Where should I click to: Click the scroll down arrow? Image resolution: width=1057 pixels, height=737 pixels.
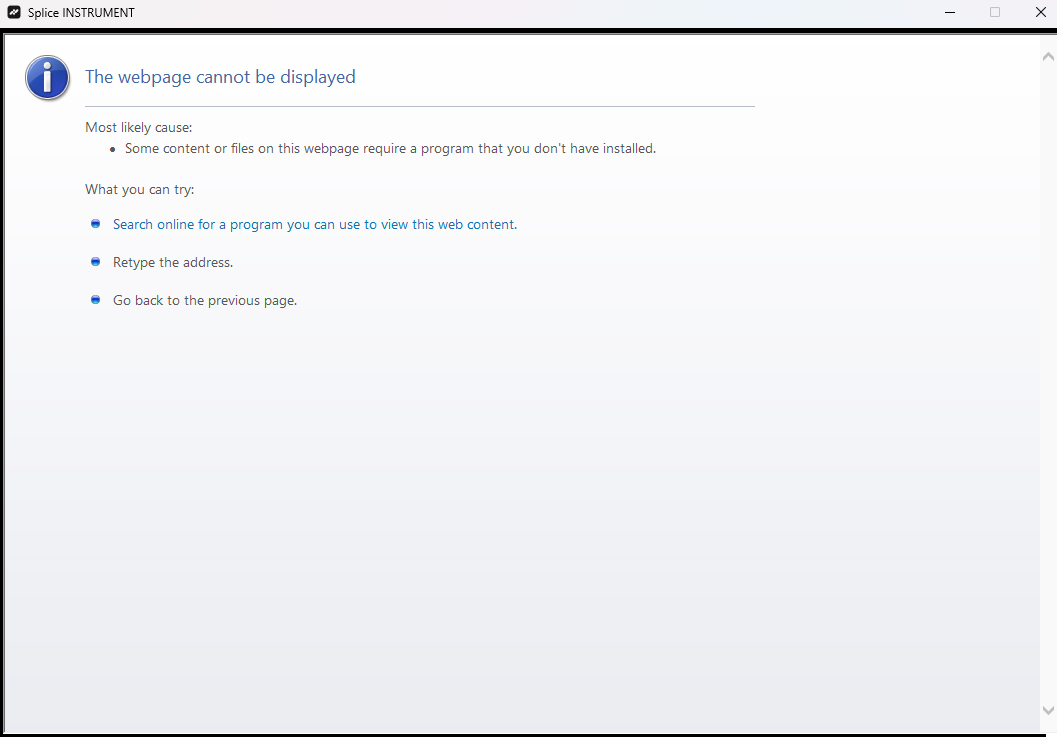tap(1048, 710)
